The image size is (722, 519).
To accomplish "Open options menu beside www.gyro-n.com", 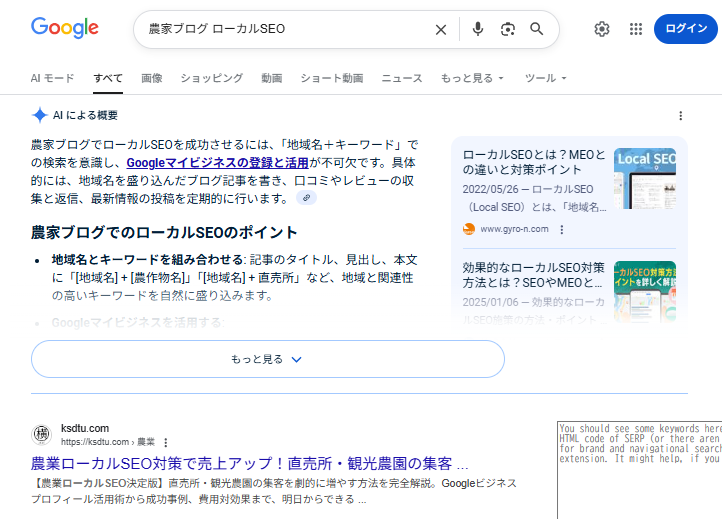I will pyautogui.click(x=562, y=229).
